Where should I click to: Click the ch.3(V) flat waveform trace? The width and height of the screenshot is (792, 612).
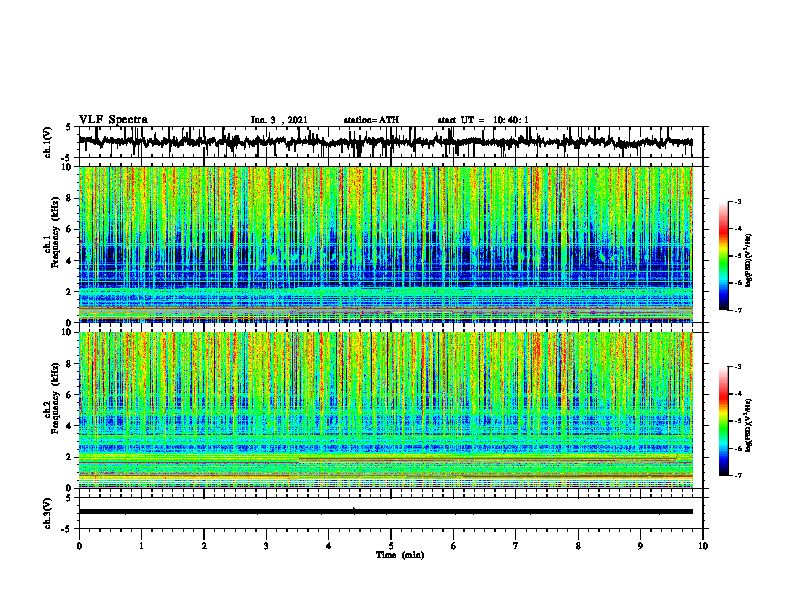coord(385,512)
